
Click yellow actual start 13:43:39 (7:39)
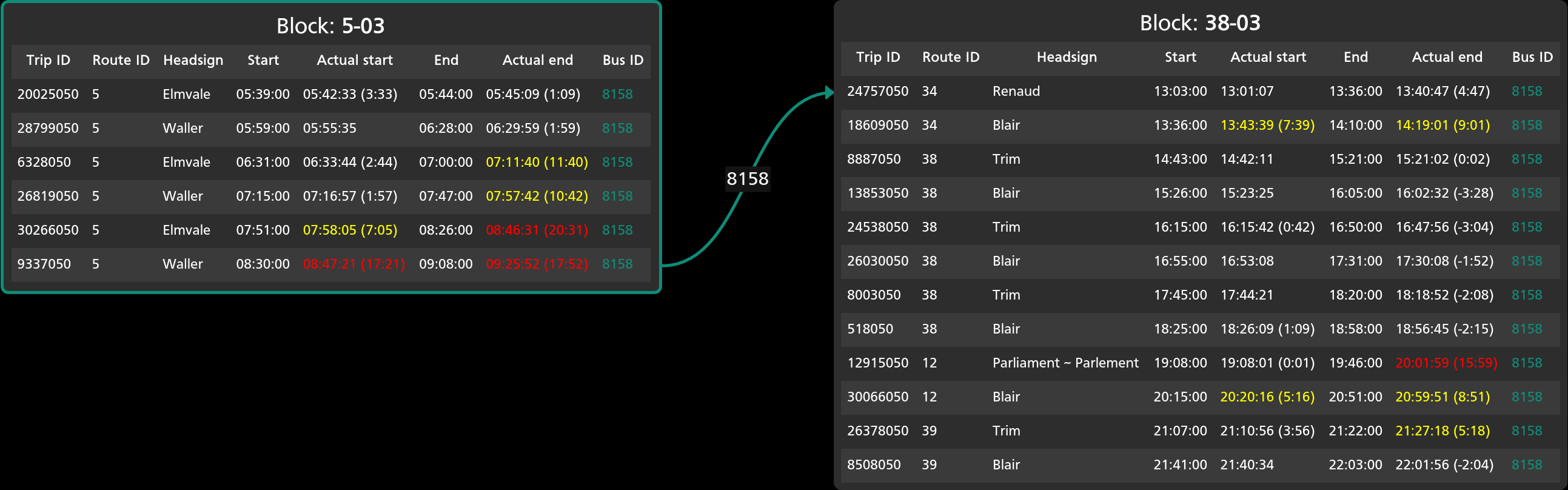point(1267,126)
